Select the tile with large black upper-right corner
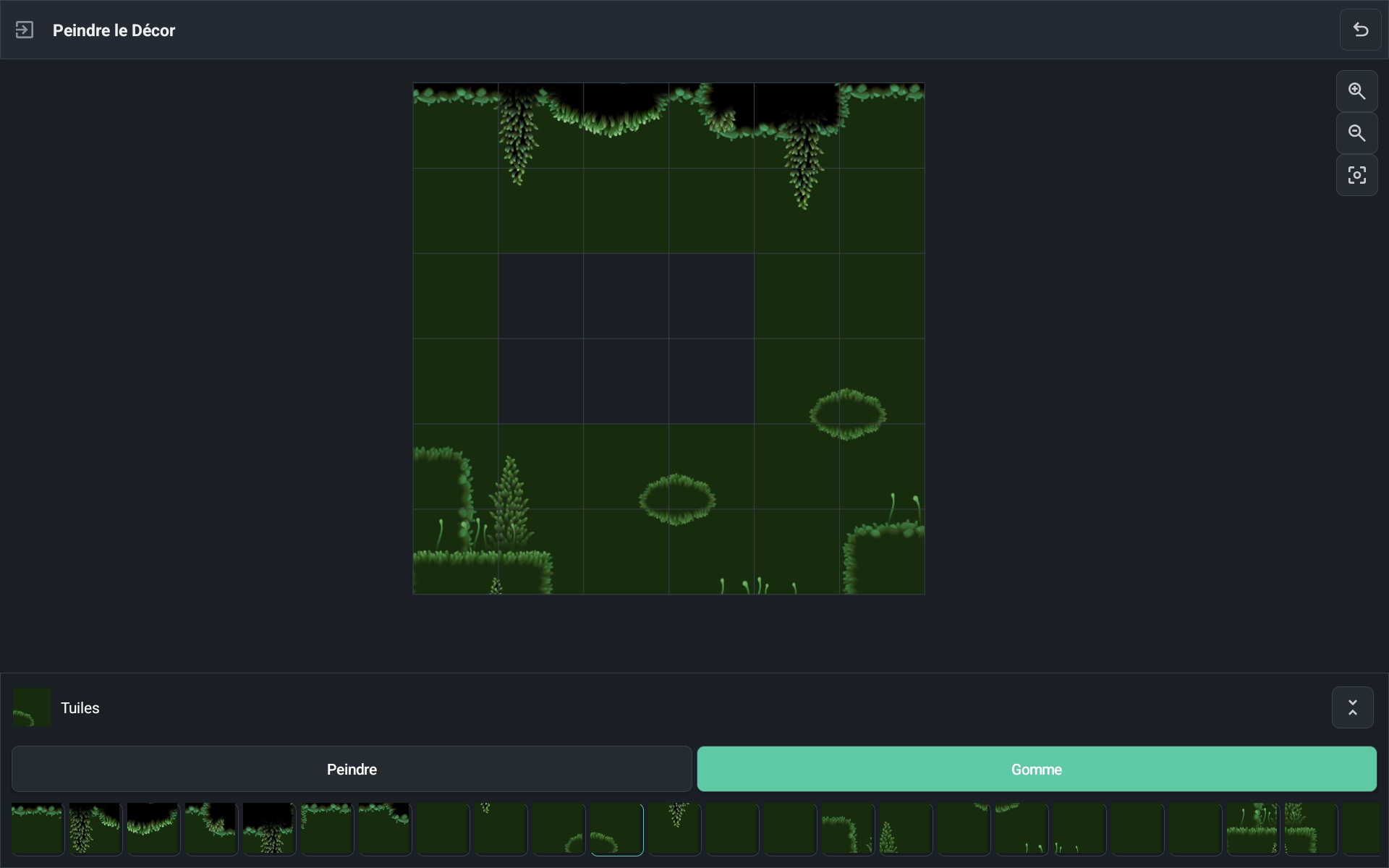 (211, 829)
